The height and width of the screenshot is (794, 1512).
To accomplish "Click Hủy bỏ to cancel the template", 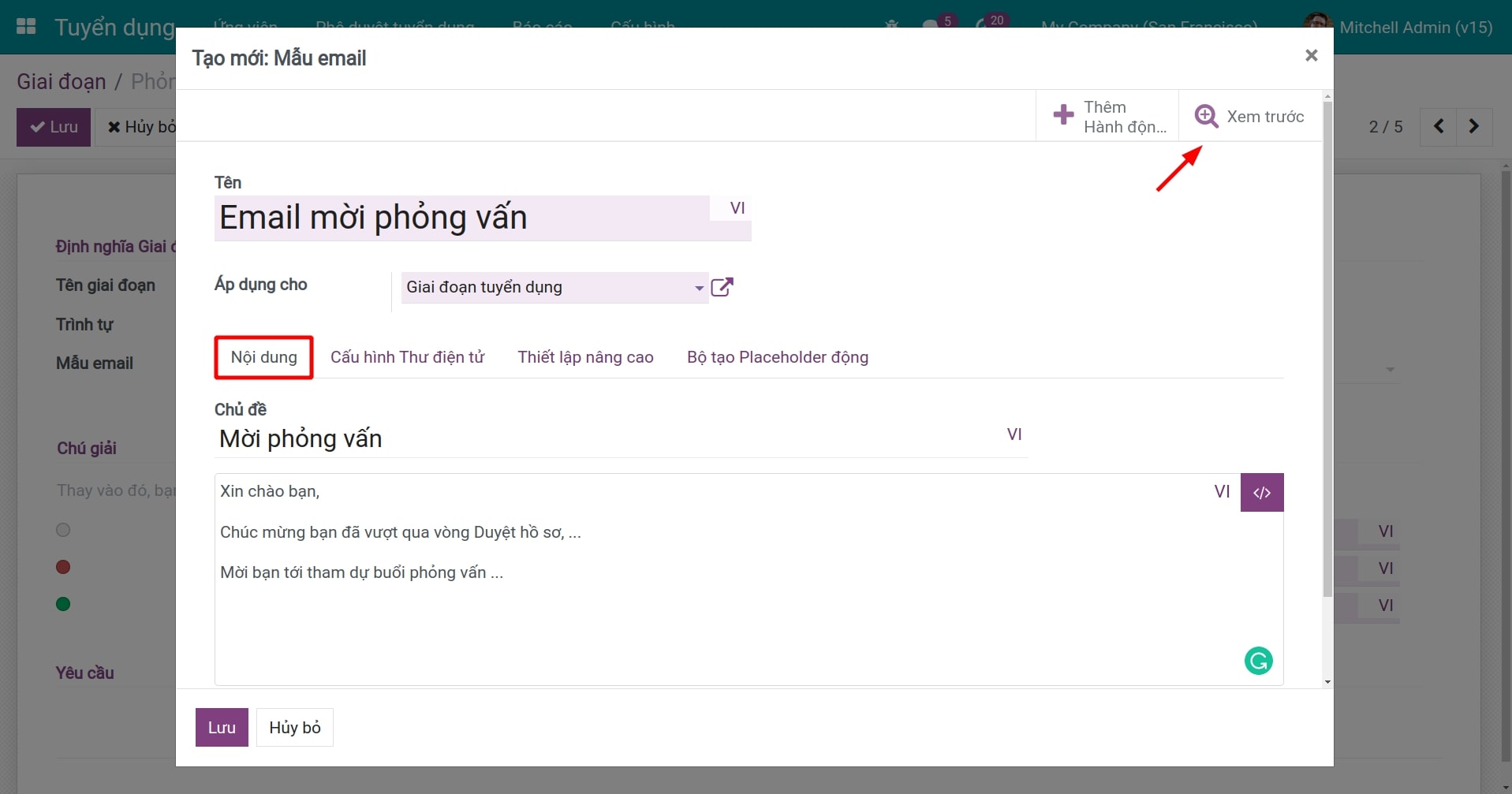I will 294,726.
